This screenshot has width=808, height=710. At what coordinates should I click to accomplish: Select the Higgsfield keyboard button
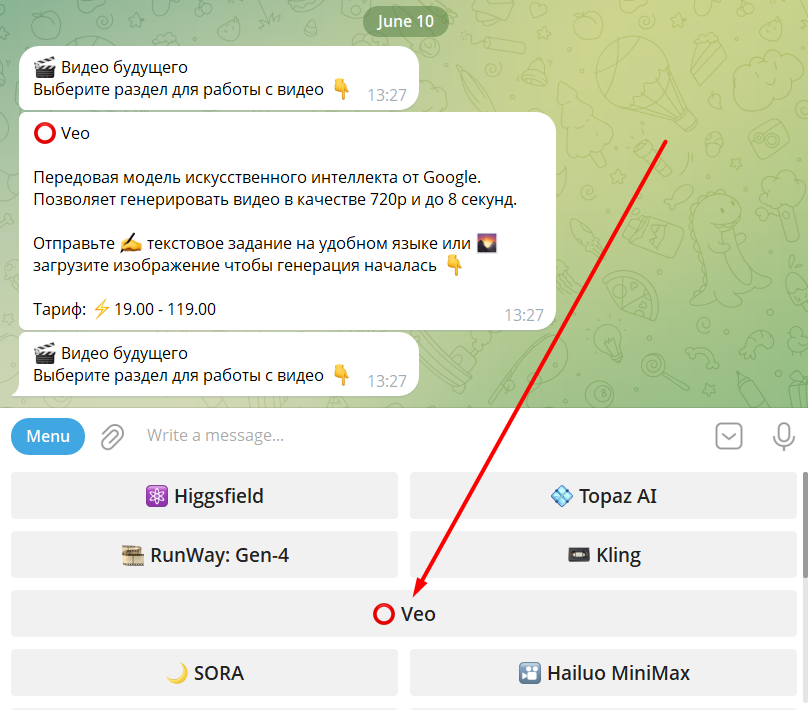click(x=204, y=496)
